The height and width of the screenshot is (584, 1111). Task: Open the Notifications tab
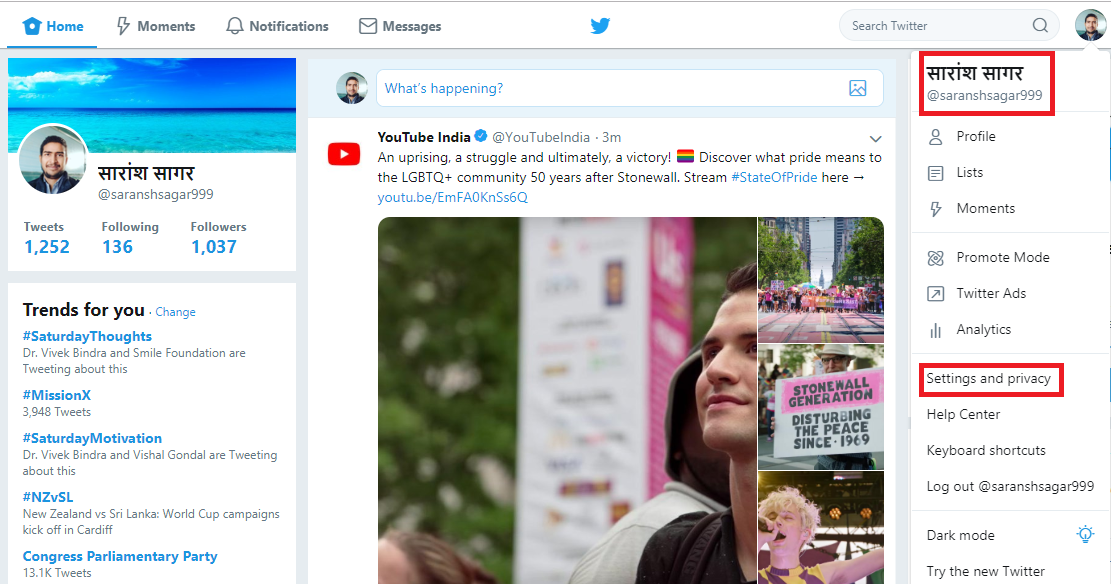278,26
